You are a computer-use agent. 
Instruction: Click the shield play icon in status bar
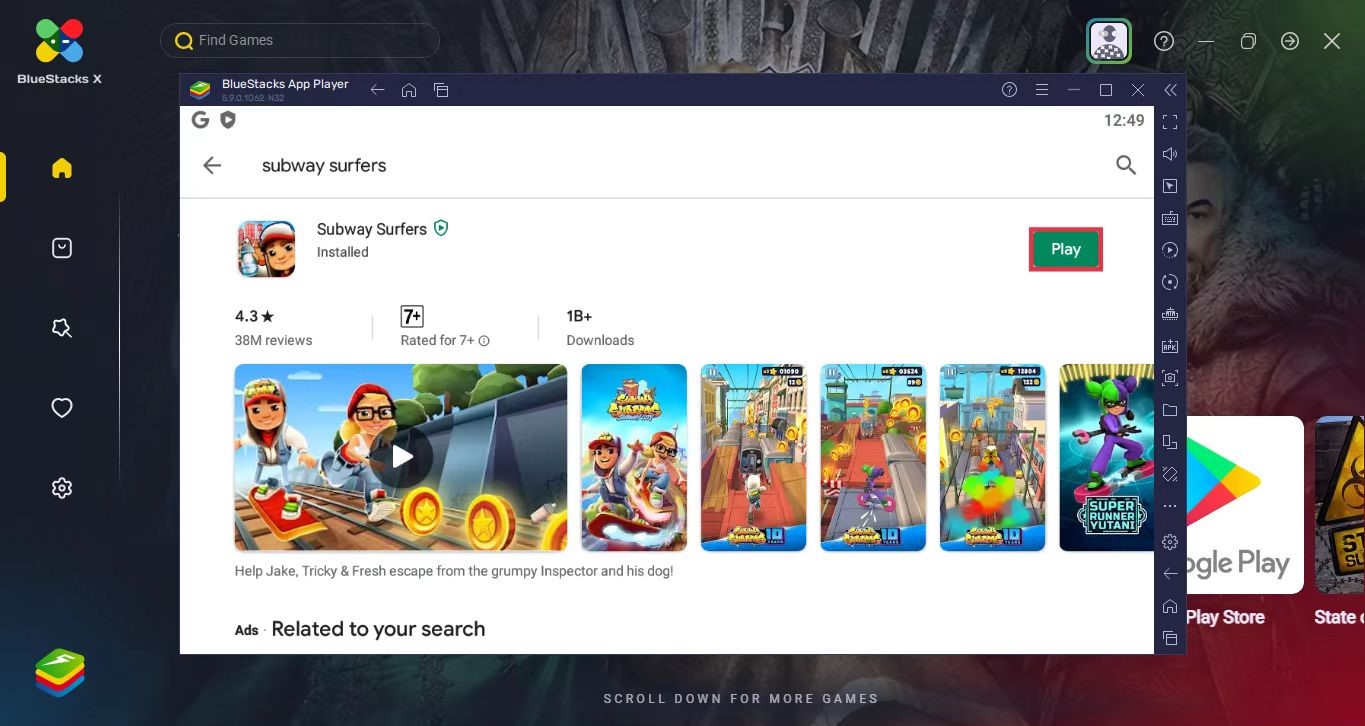[x=228, y=120]
